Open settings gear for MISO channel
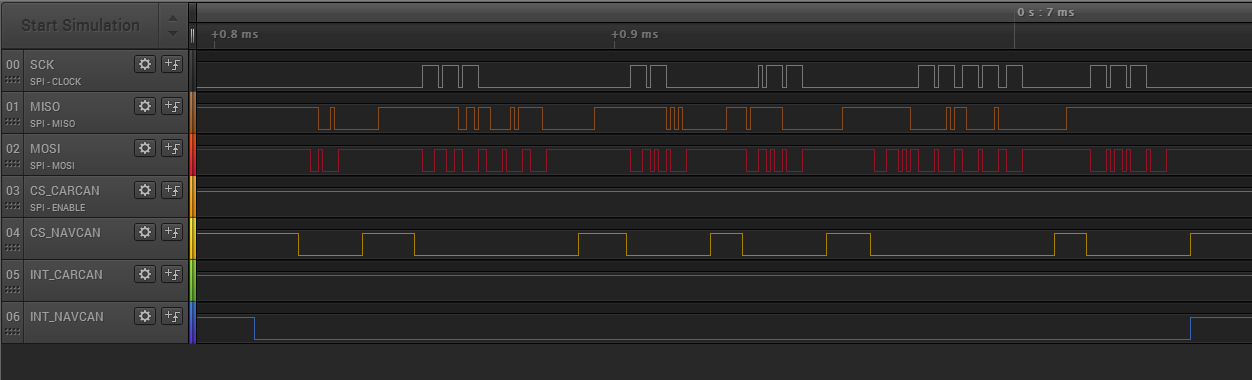Viewport: 1252px width, 380px height. pyautogui.click(x=146, y=106)
